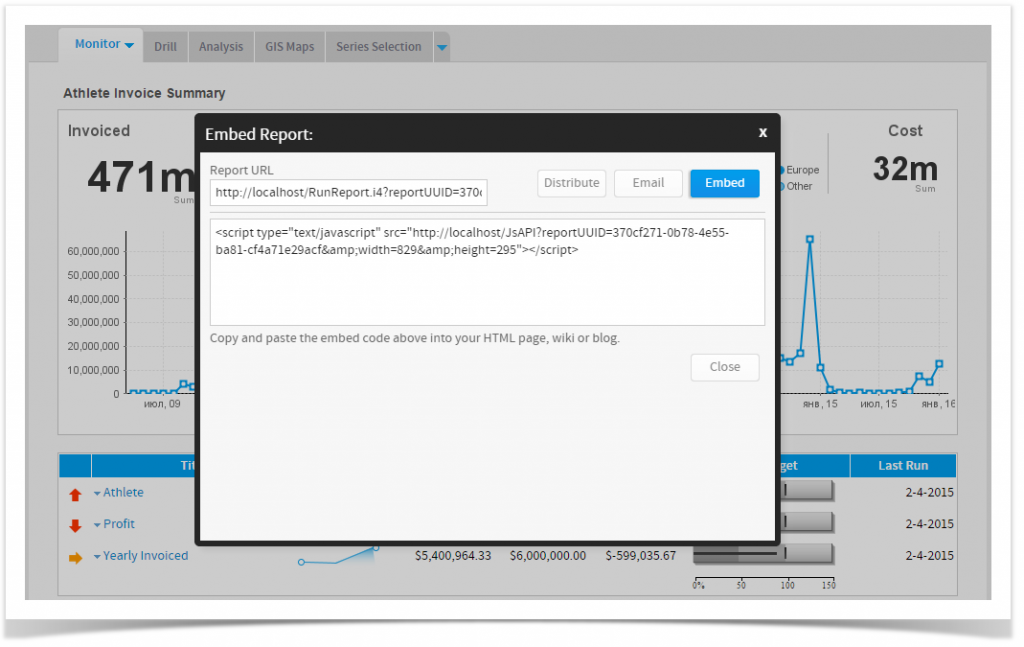The image size is (1024, 647).
Task: Open the dropdown right of Series Selection
Action: (x=441, y=46)
